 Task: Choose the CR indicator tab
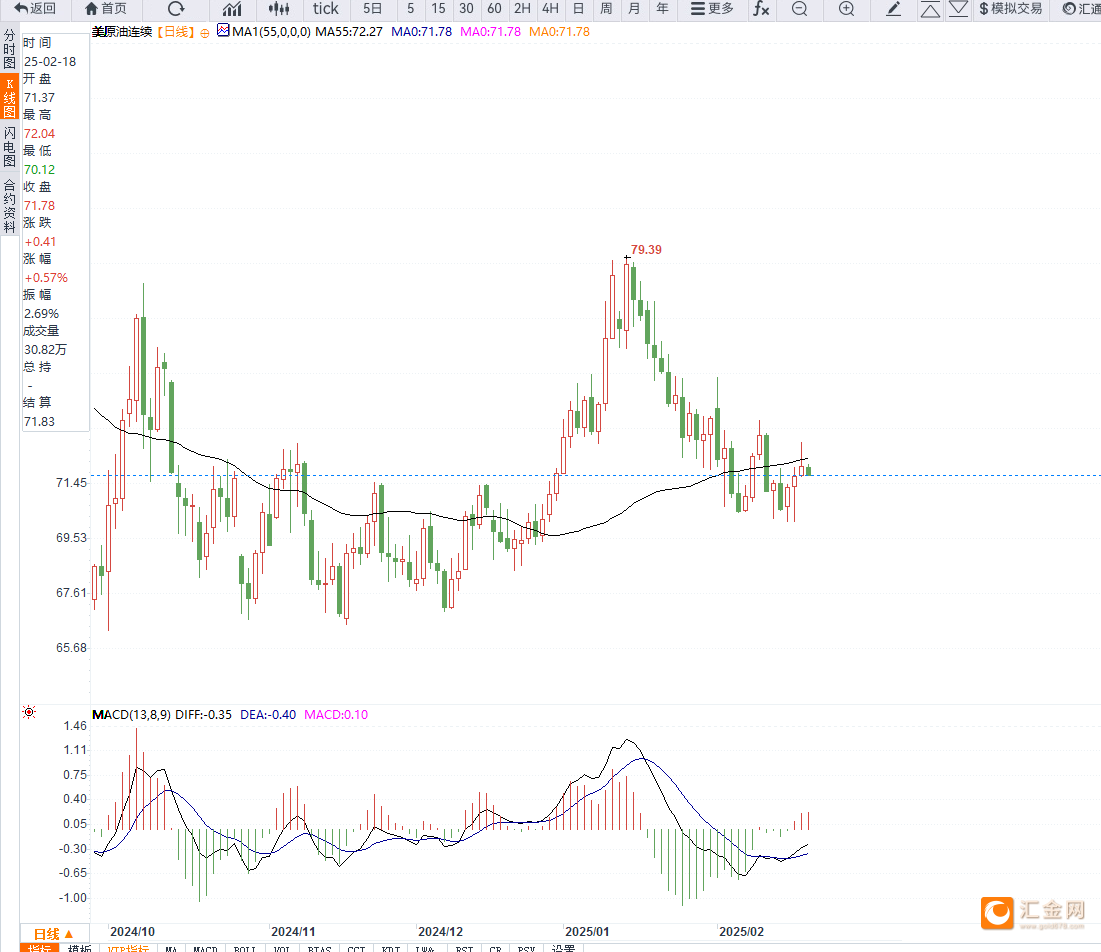pyautogui.click(x=495, y=948)
